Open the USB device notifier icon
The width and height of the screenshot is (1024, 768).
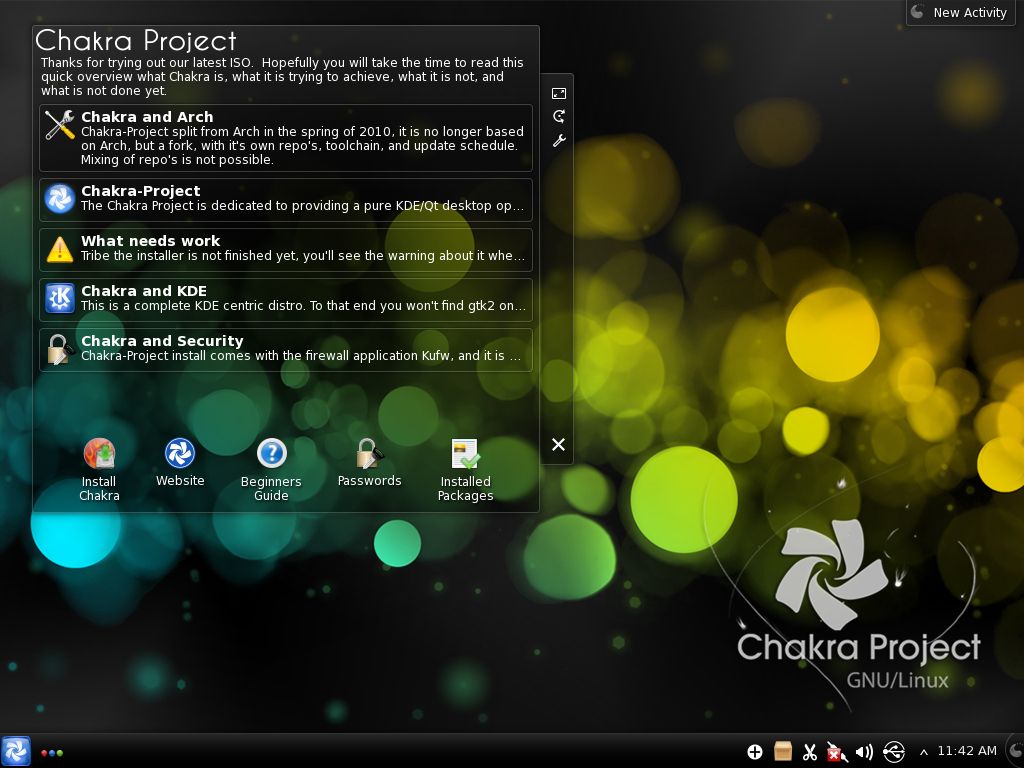(x=893, y=752)
